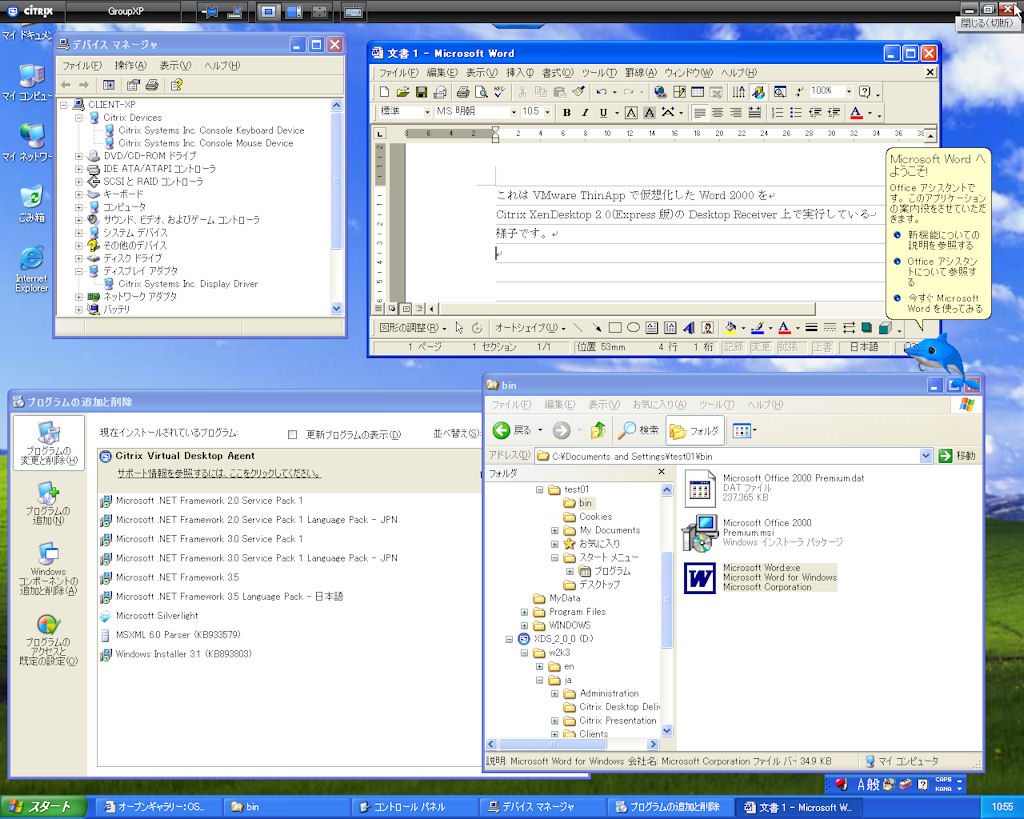Open the 書式 menu in Word
Image resolution: width=1024 pixels, height=819 pixels.
(558, 72)
